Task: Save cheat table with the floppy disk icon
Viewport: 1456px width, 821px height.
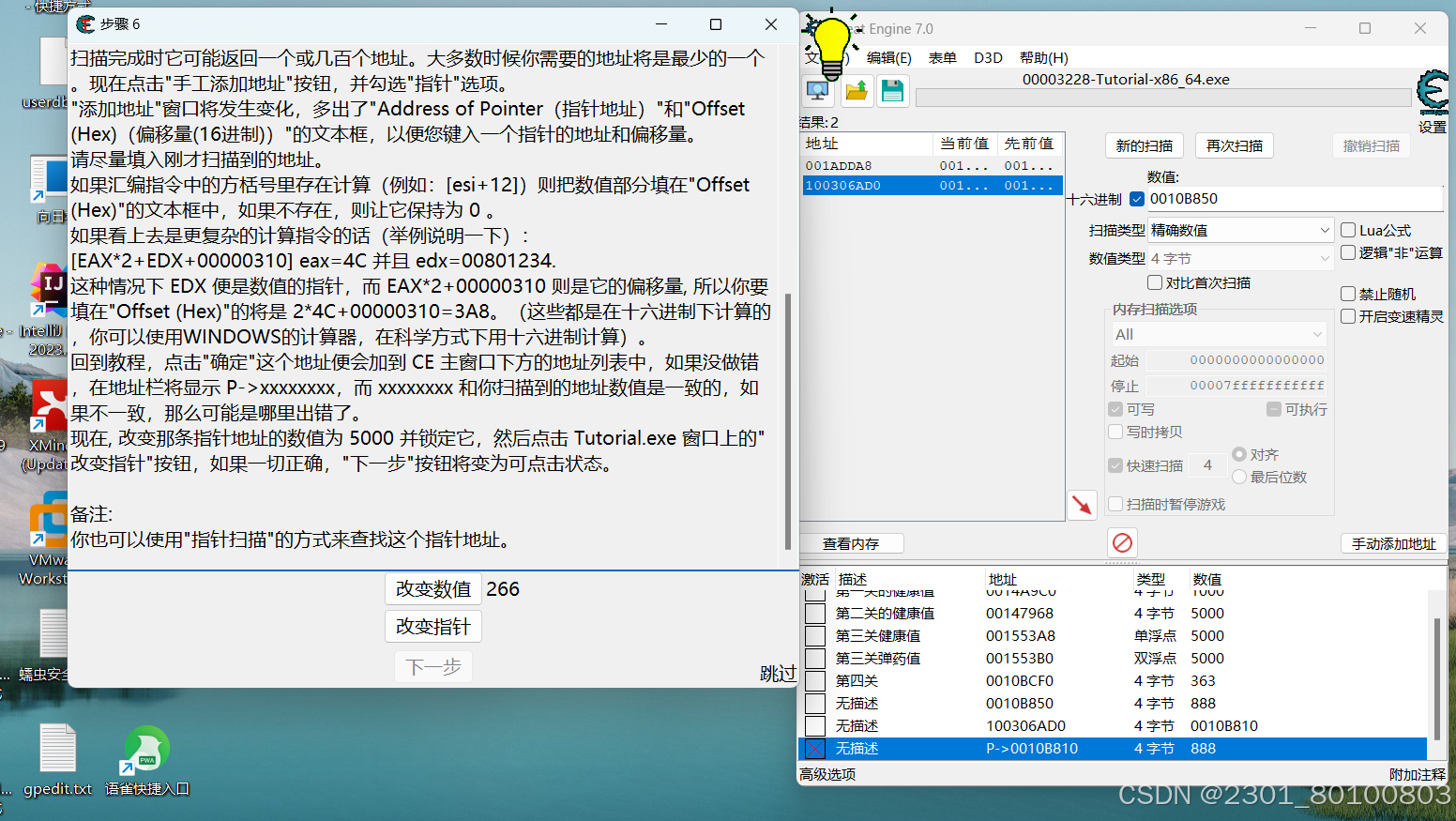Action: pyautogui.click(x=893, y=91)
